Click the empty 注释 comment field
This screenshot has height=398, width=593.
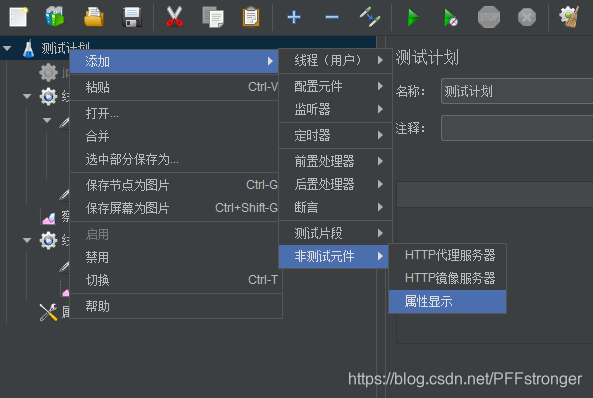517,128
